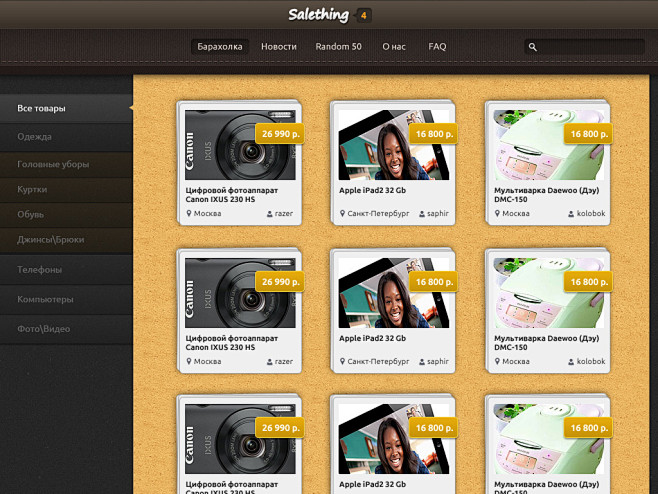Open first-row title Цифровой фотоаппарат Canon IXUS 230 HS
Viewport: 658px width, 494px height.
232,195
